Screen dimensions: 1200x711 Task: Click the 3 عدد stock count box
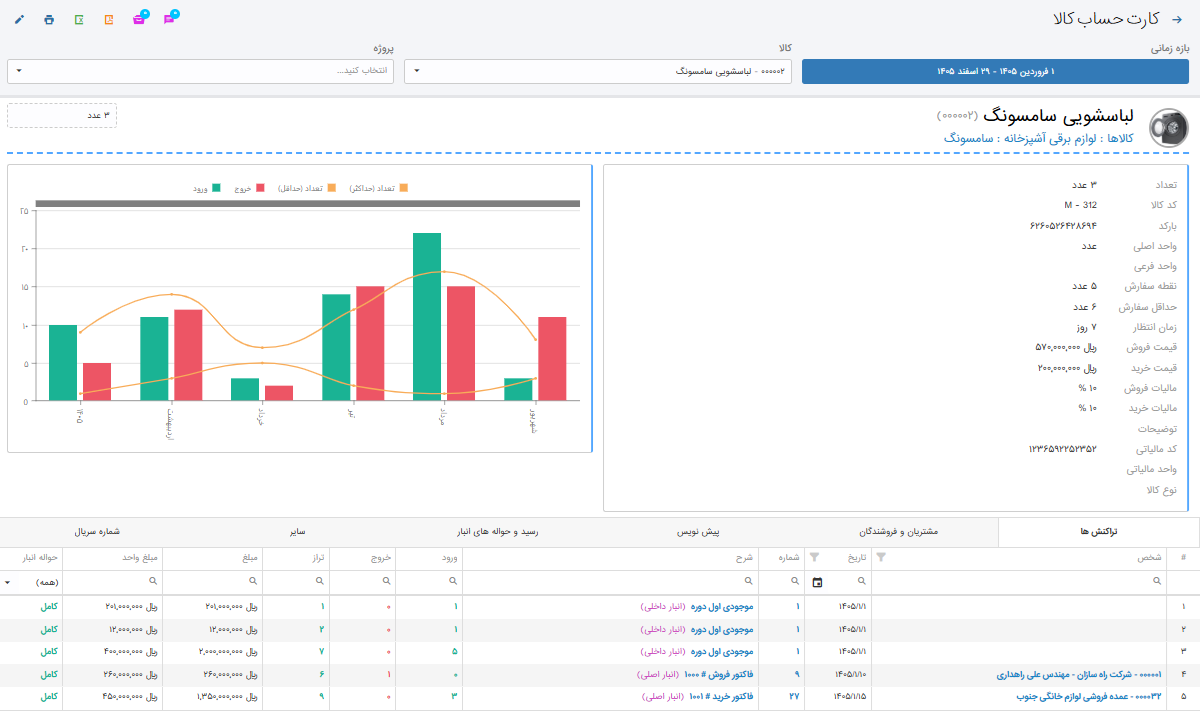coord(62,115)
